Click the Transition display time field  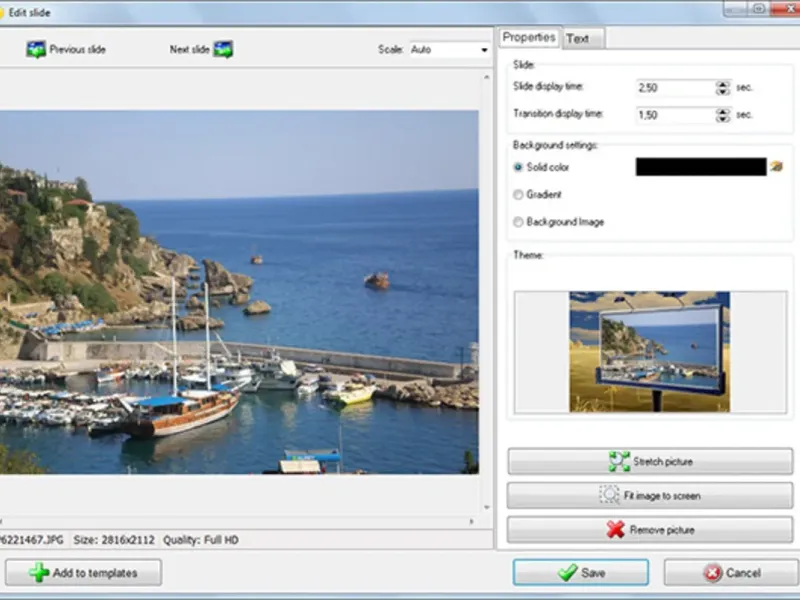click(x=675, y=115)
